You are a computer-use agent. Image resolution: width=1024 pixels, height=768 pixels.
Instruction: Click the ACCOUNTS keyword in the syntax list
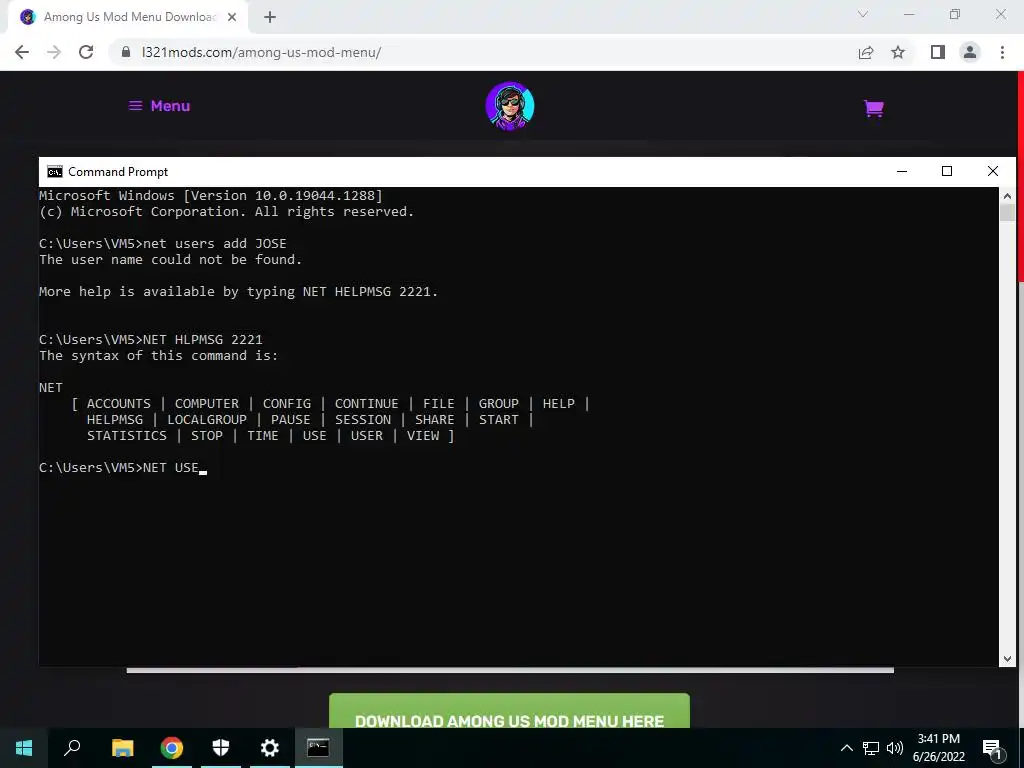click(x=119, y=404)
